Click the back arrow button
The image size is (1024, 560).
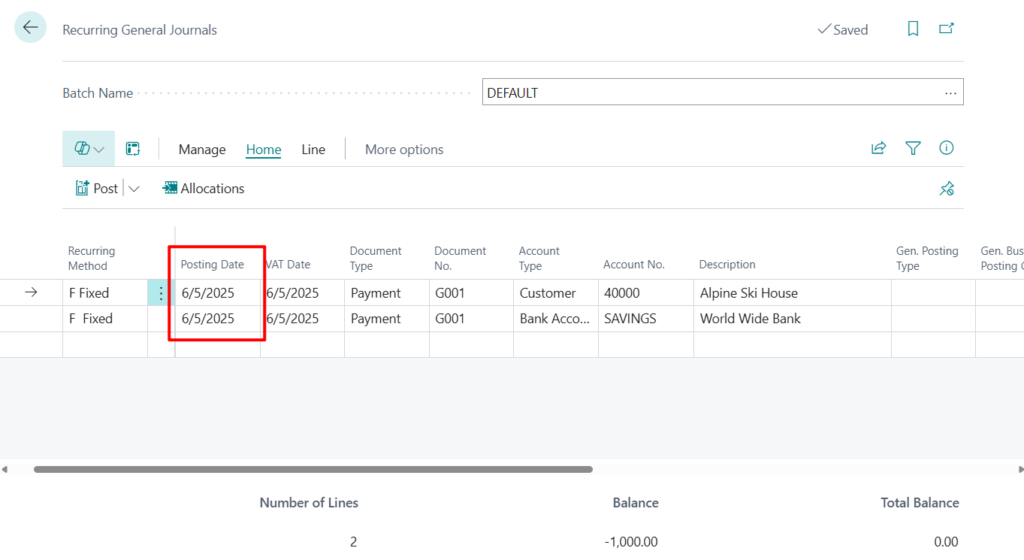coord(30,28)
